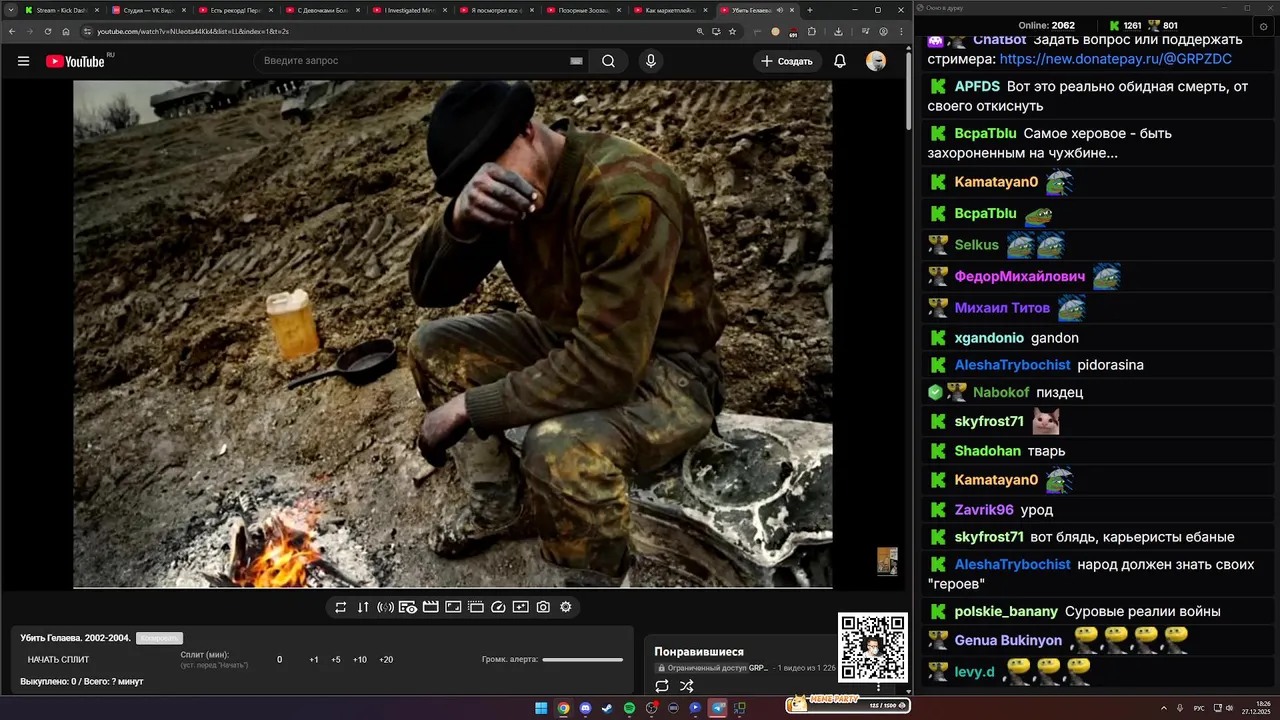Open the on-screen keyboard in search box

pos(576,61)
